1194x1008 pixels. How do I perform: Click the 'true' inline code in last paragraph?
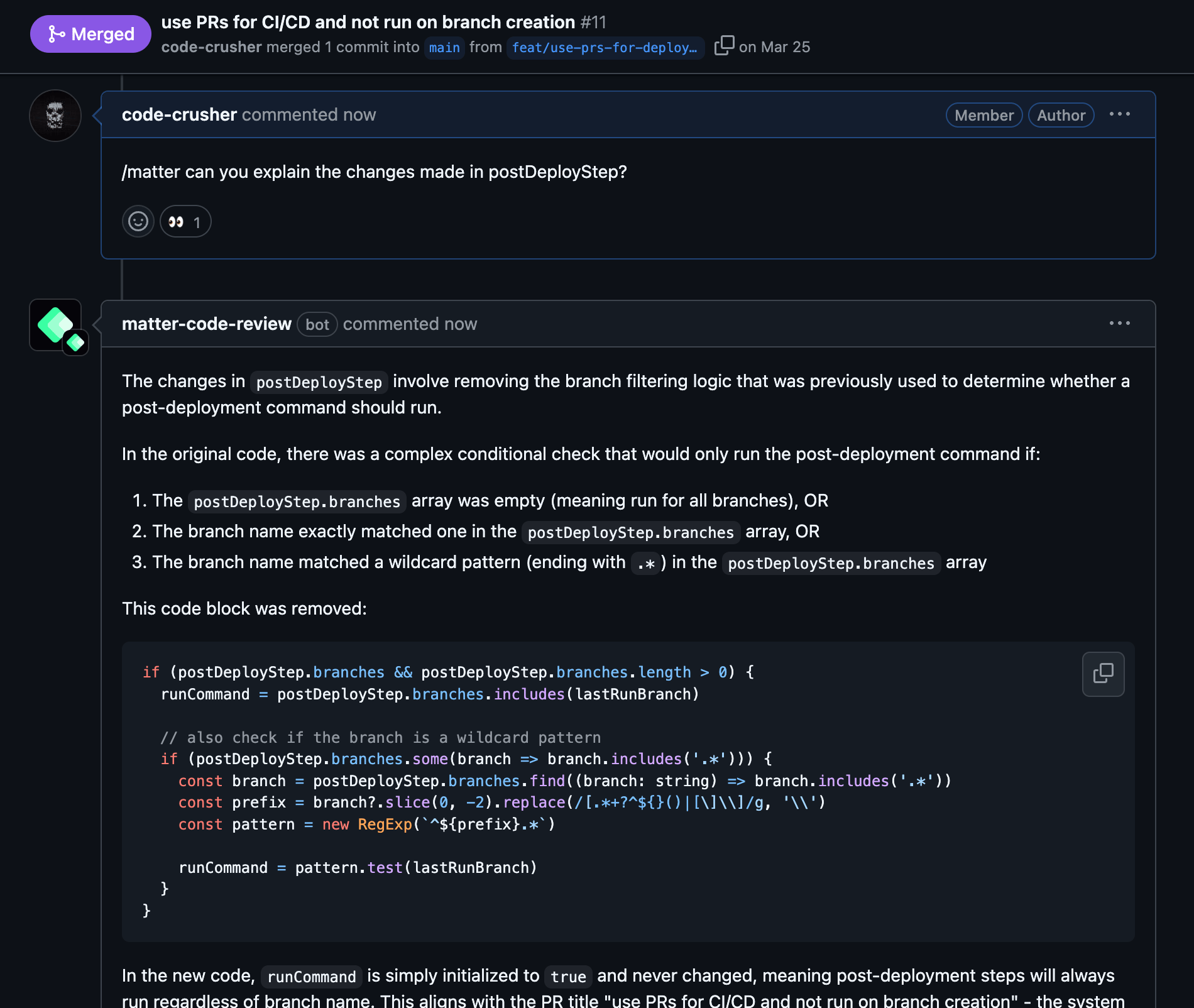coord(568,977)
